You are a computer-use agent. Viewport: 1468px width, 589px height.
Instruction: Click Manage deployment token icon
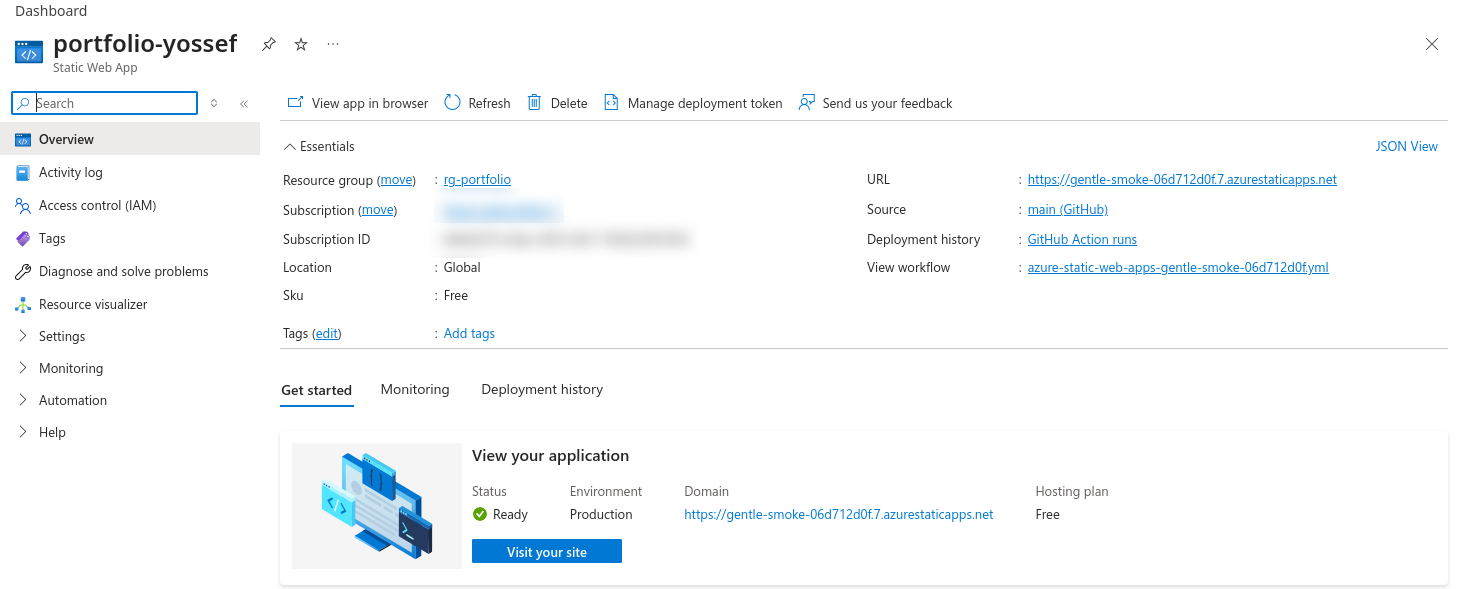tap(611, 102)
